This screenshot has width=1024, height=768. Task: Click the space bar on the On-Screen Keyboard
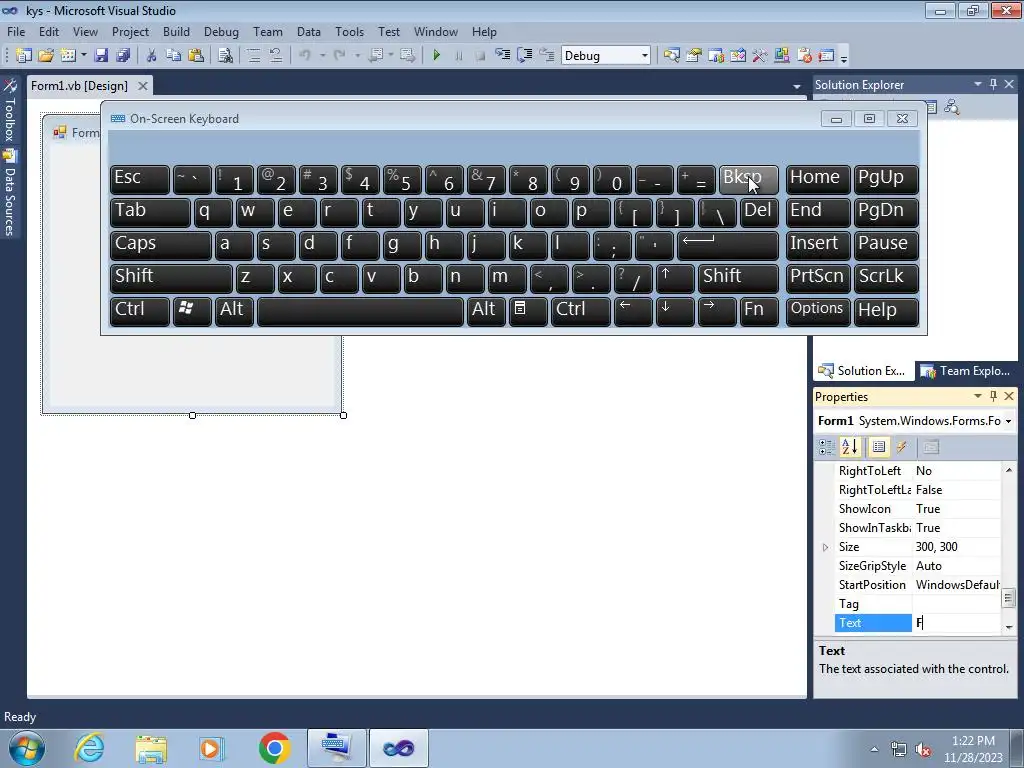coord(360,311)
